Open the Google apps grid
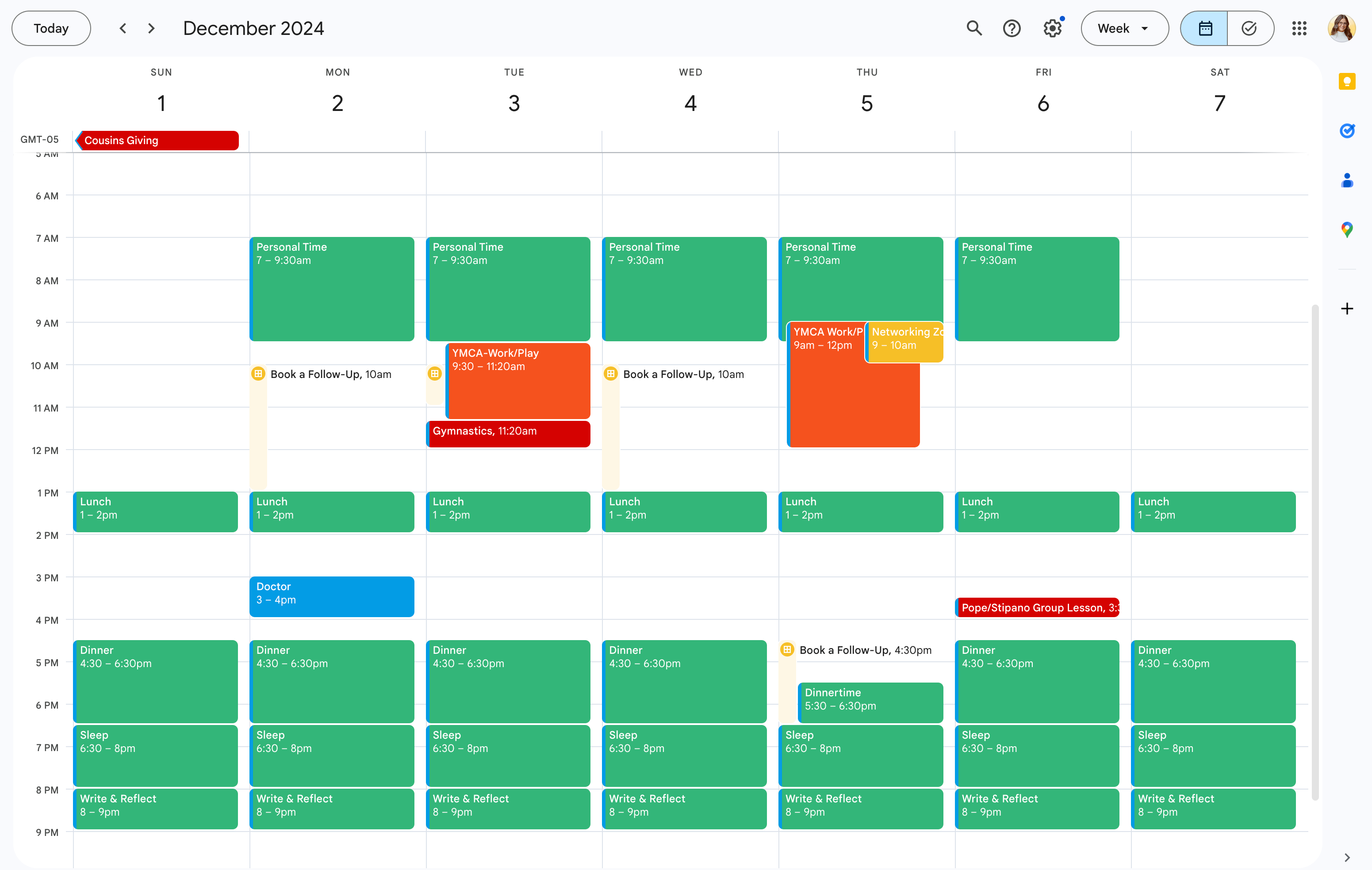The image size is (1372, 870). (1299, 28)
